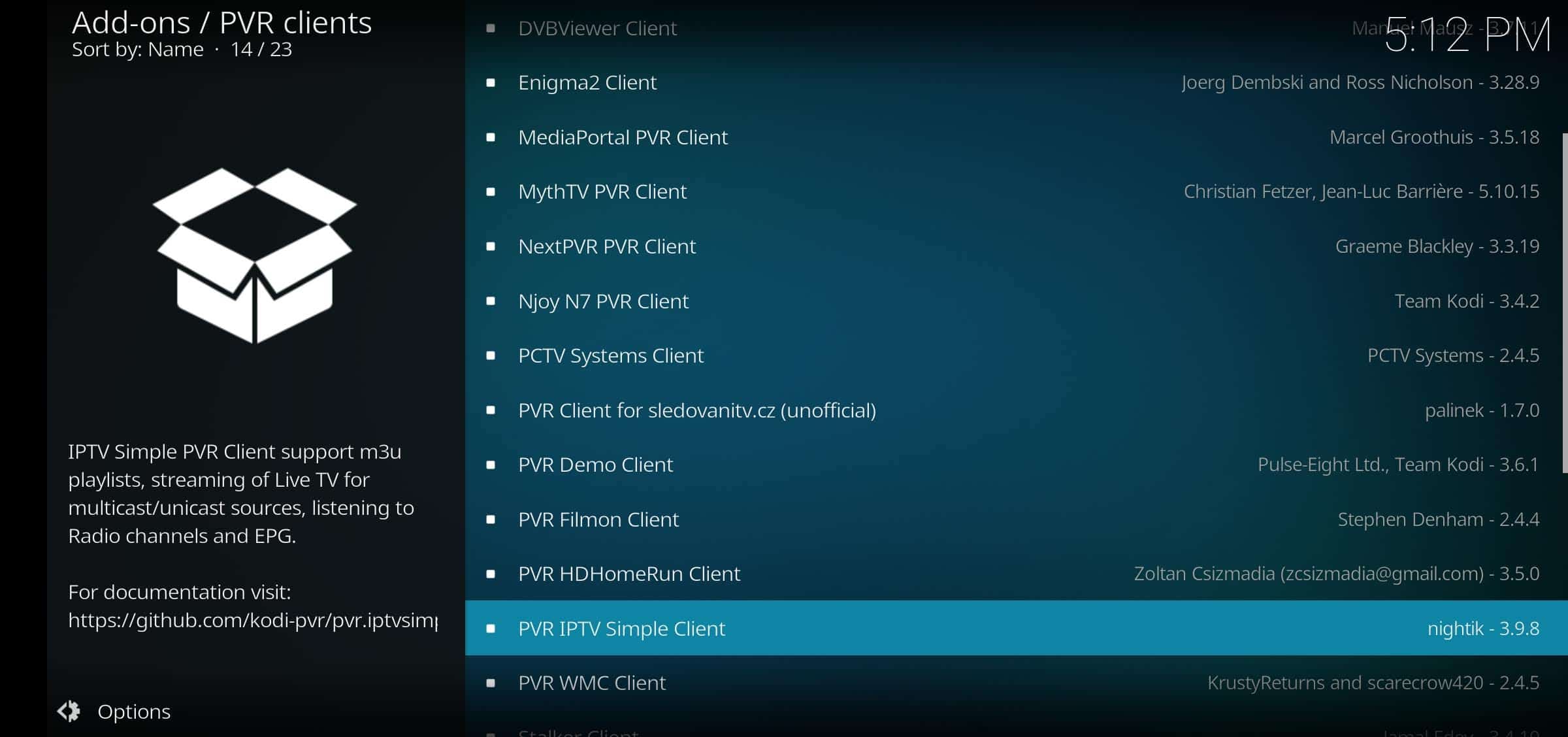Click 'nightik - 3.9.8' author text
Image resolution: width=1568 pixels, height=737 pixels.
click(x=1483, y=629)
